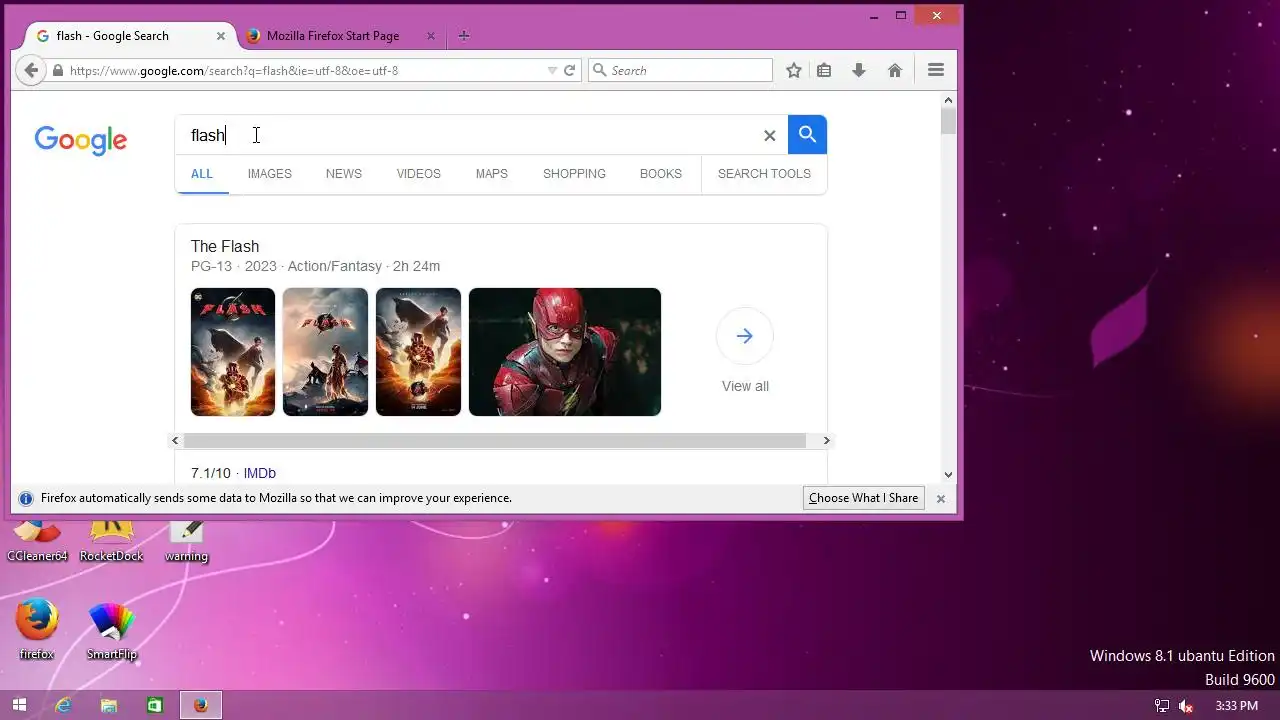
Task: Open the third Flash movie poster
Action: [418, 352]
